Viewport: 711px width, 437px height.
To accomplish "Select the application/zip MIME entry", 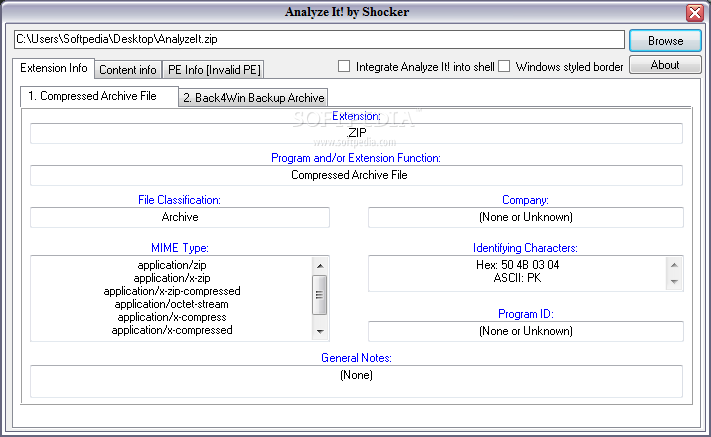I will click(172, 265).
